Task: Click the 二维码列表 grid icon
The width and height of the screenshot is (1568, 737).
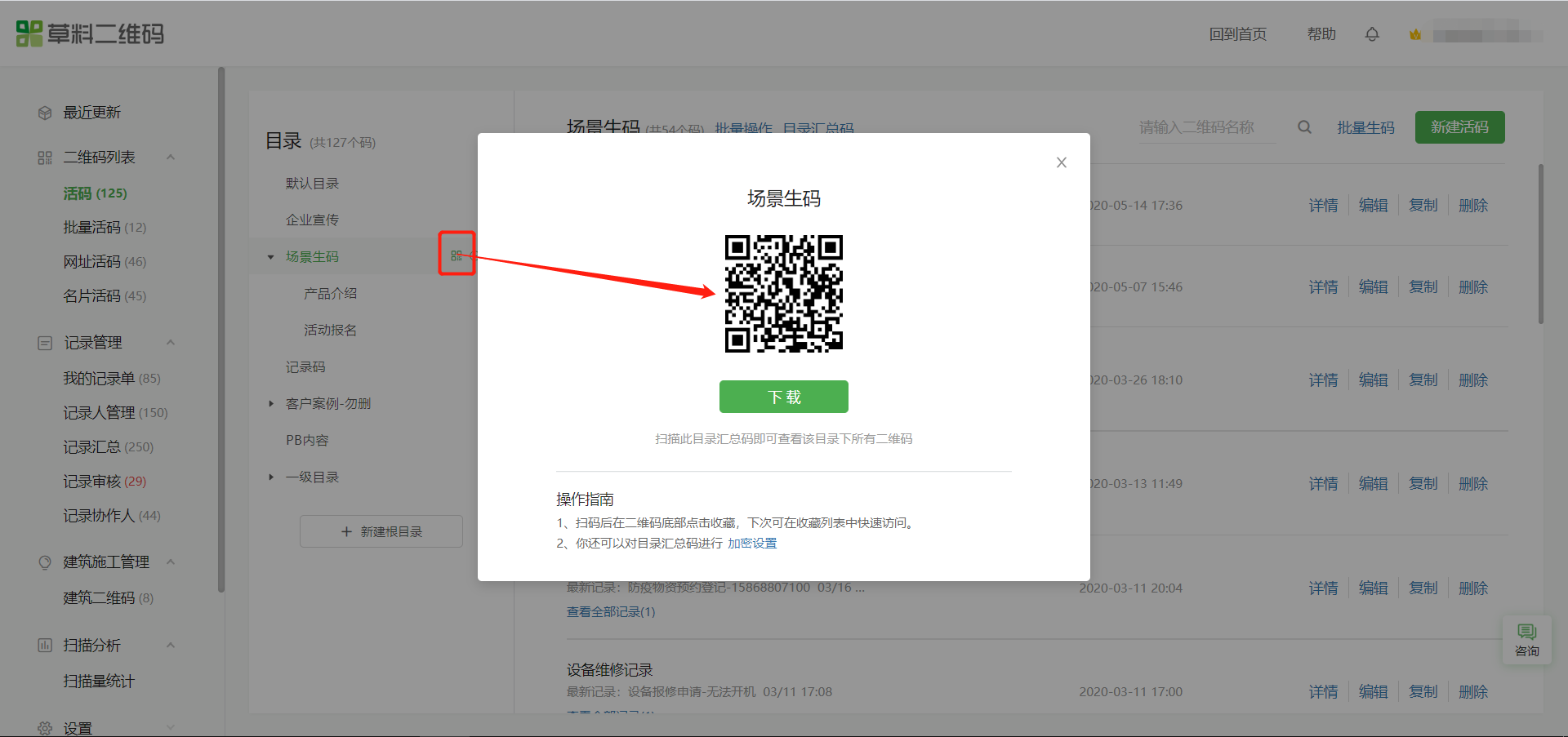Action: pos(45,158)
